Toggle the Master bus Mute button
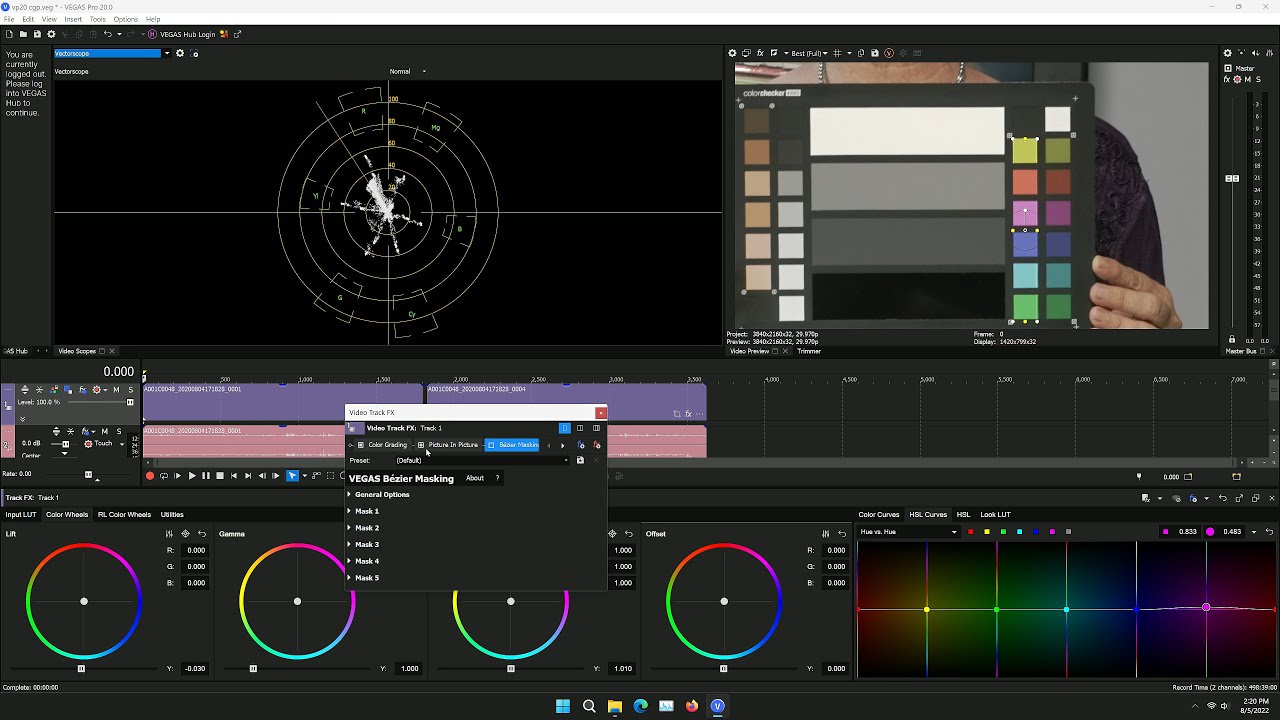Image resolution: width=1280 pixels, height=720 pixels. pyautogui.click(x=1248, y=79)
